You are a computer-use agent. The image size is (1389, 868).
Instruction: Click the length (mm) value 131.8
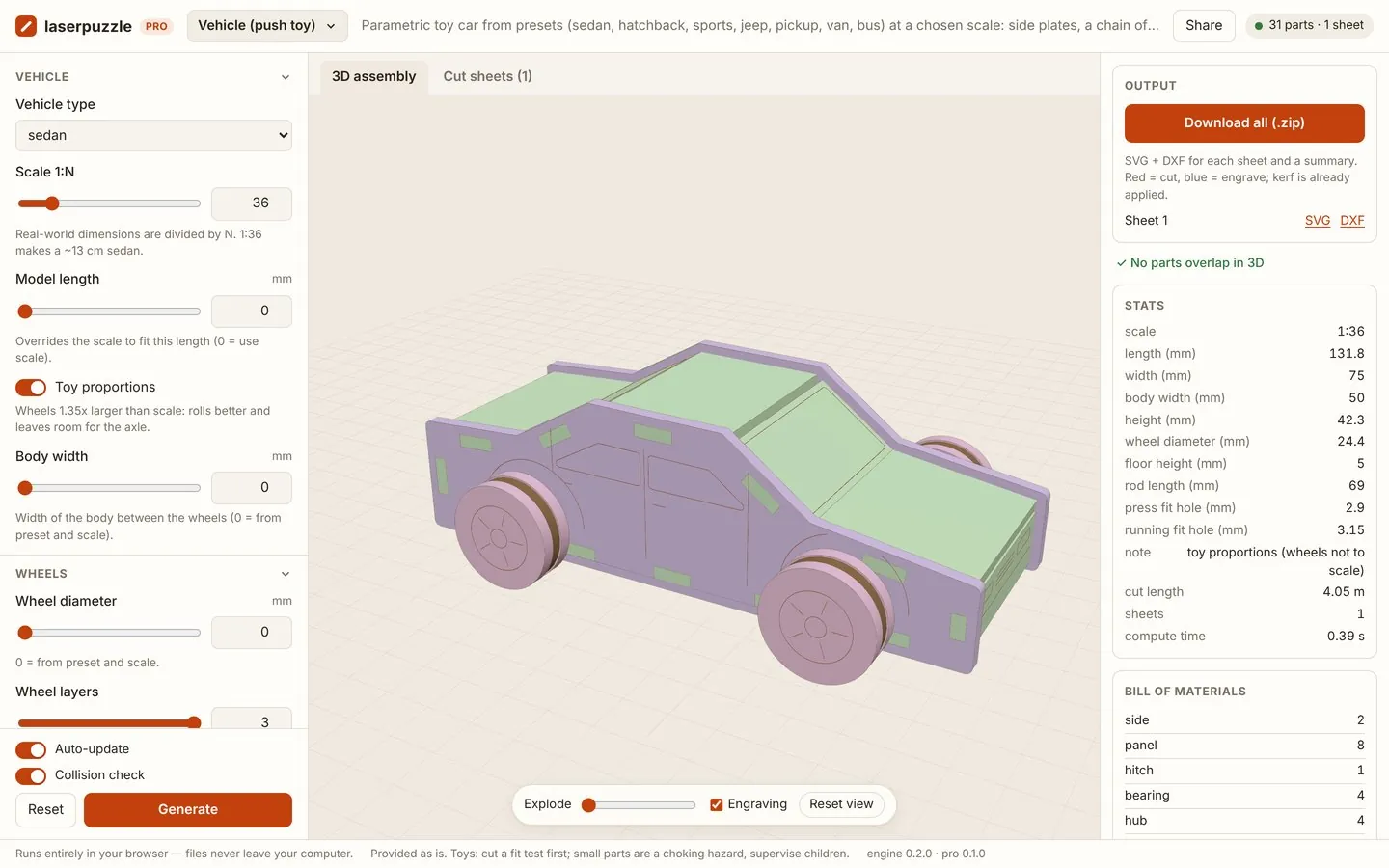point(1347,354)
